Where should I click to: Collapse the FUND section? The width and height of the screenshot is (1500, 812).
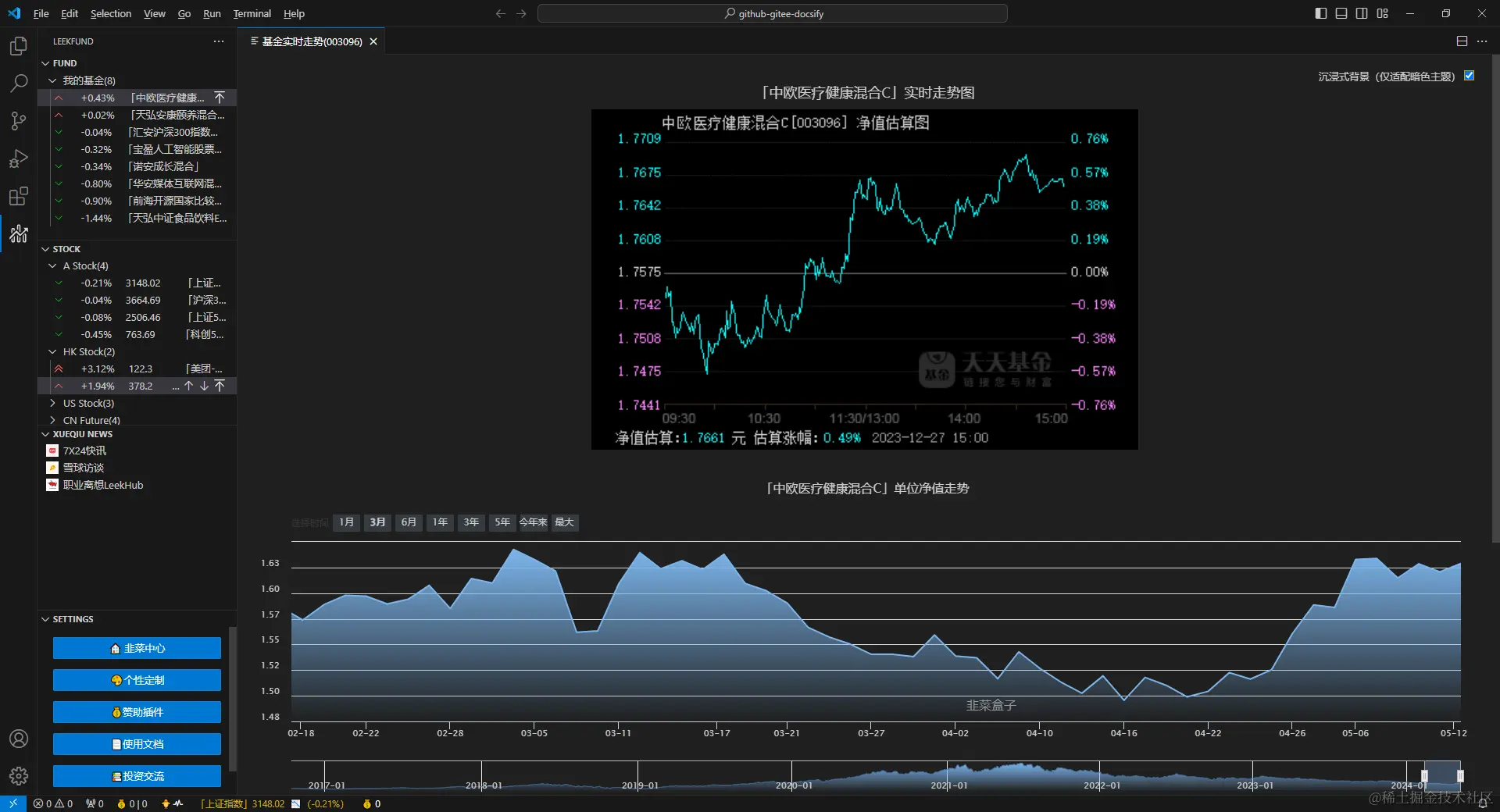tap(45, 63)
